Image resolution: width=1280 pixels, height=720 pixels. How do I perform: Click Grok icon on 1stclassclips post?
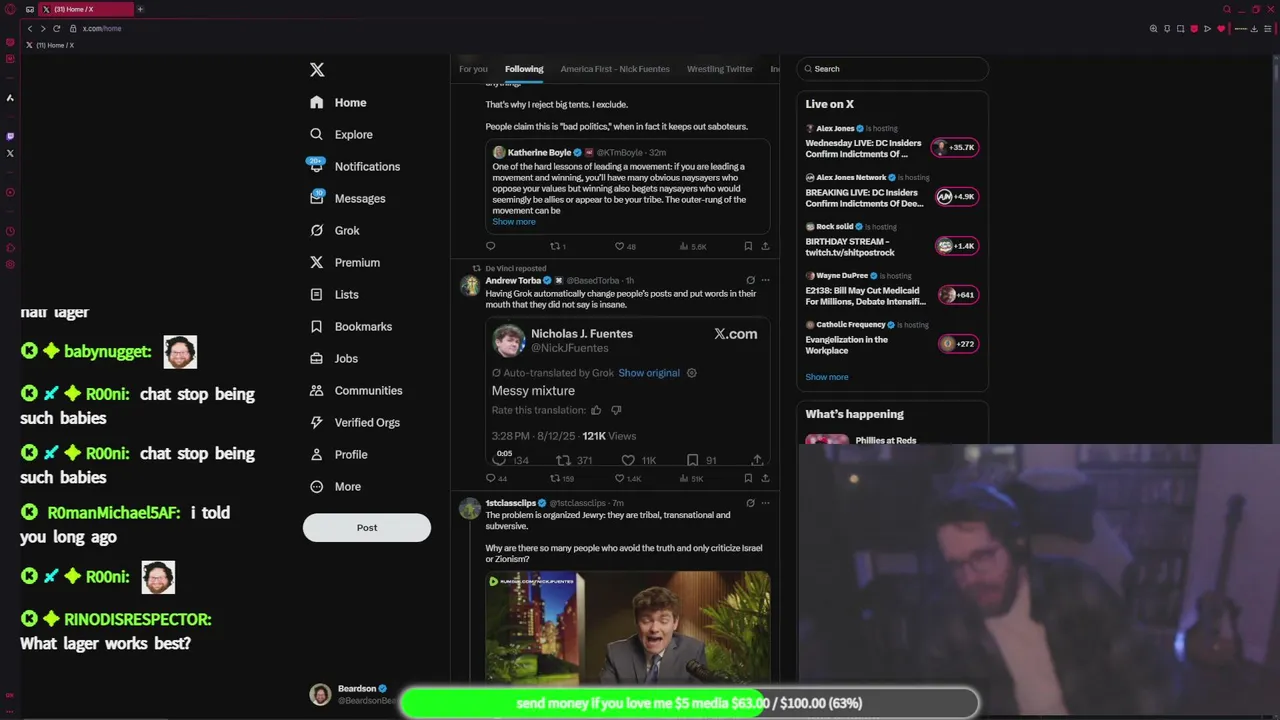[750, 503]
